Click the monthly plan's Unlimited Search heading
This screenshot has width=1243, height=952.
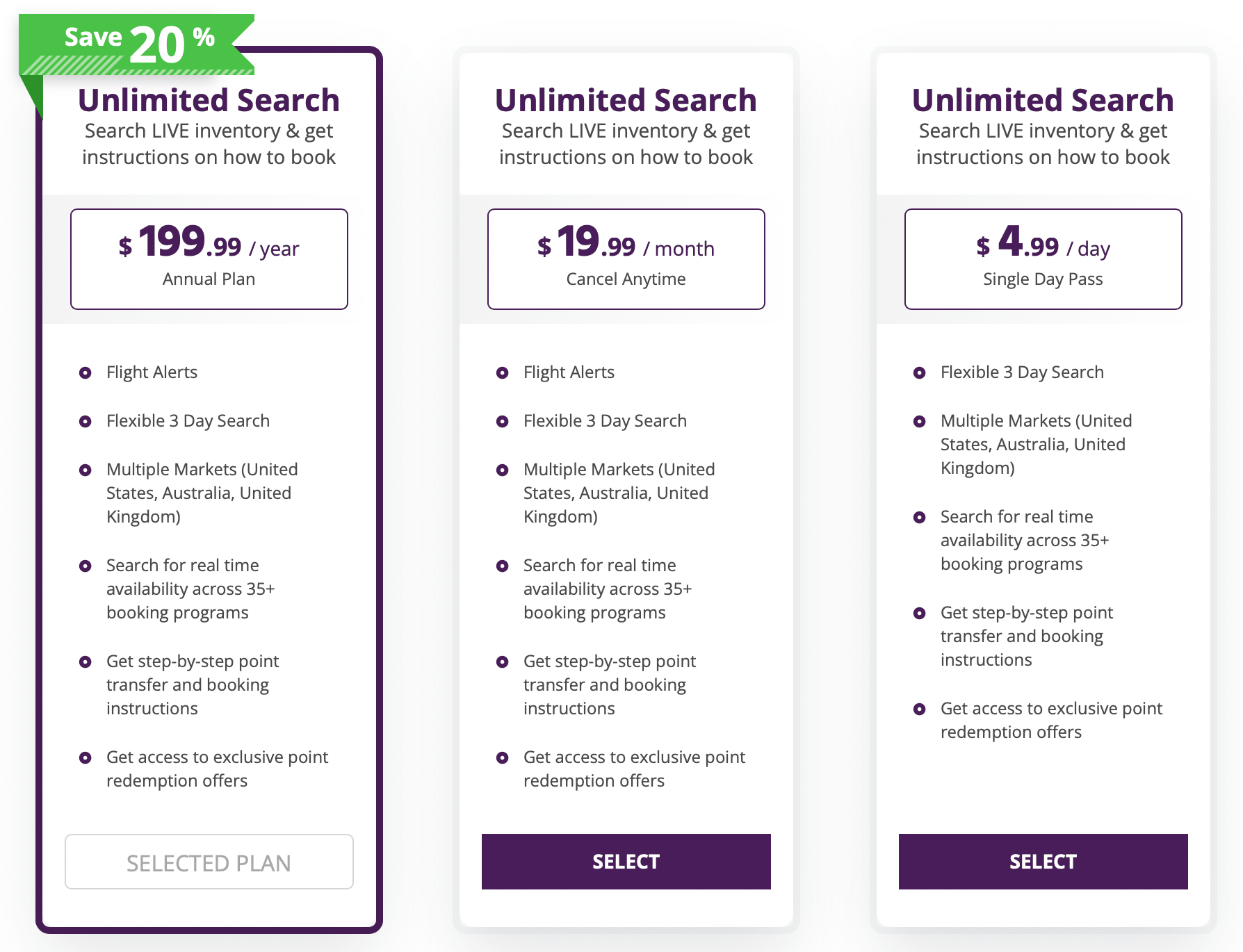(x=626, y=101)
